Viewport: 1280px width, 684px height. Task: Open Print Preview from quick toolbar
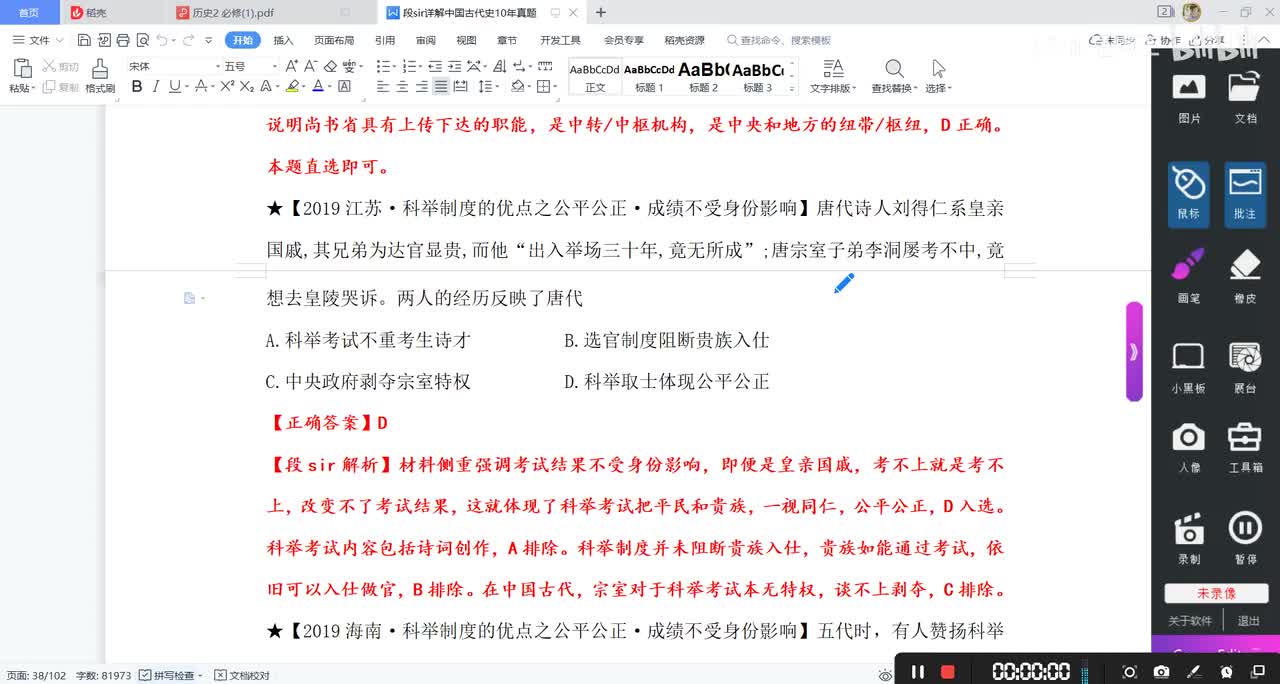[142, 40]
